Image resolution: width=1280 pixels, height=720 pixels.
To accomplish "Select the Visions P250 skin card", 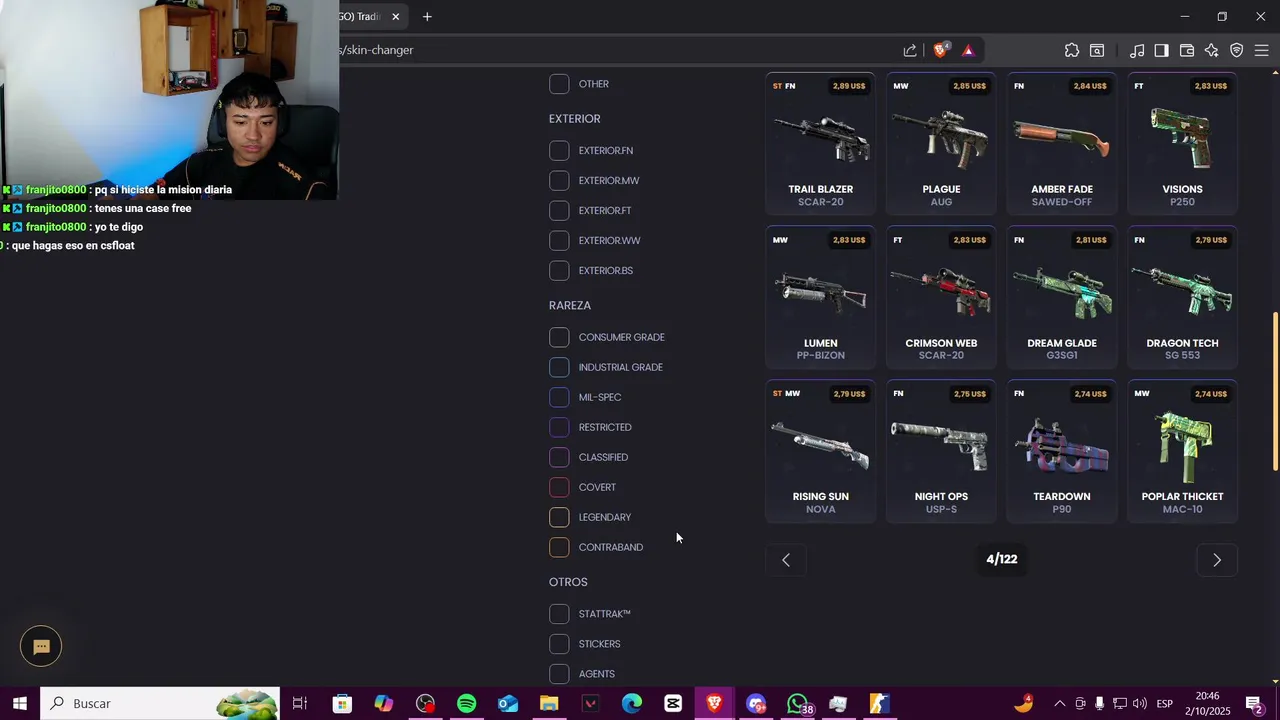I will click(1182, 144).
